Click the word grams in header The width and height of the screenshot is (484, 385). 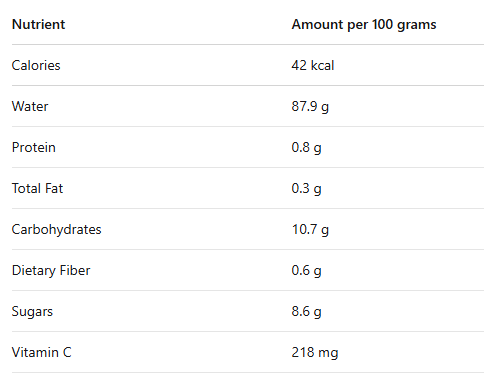point(417,26)
